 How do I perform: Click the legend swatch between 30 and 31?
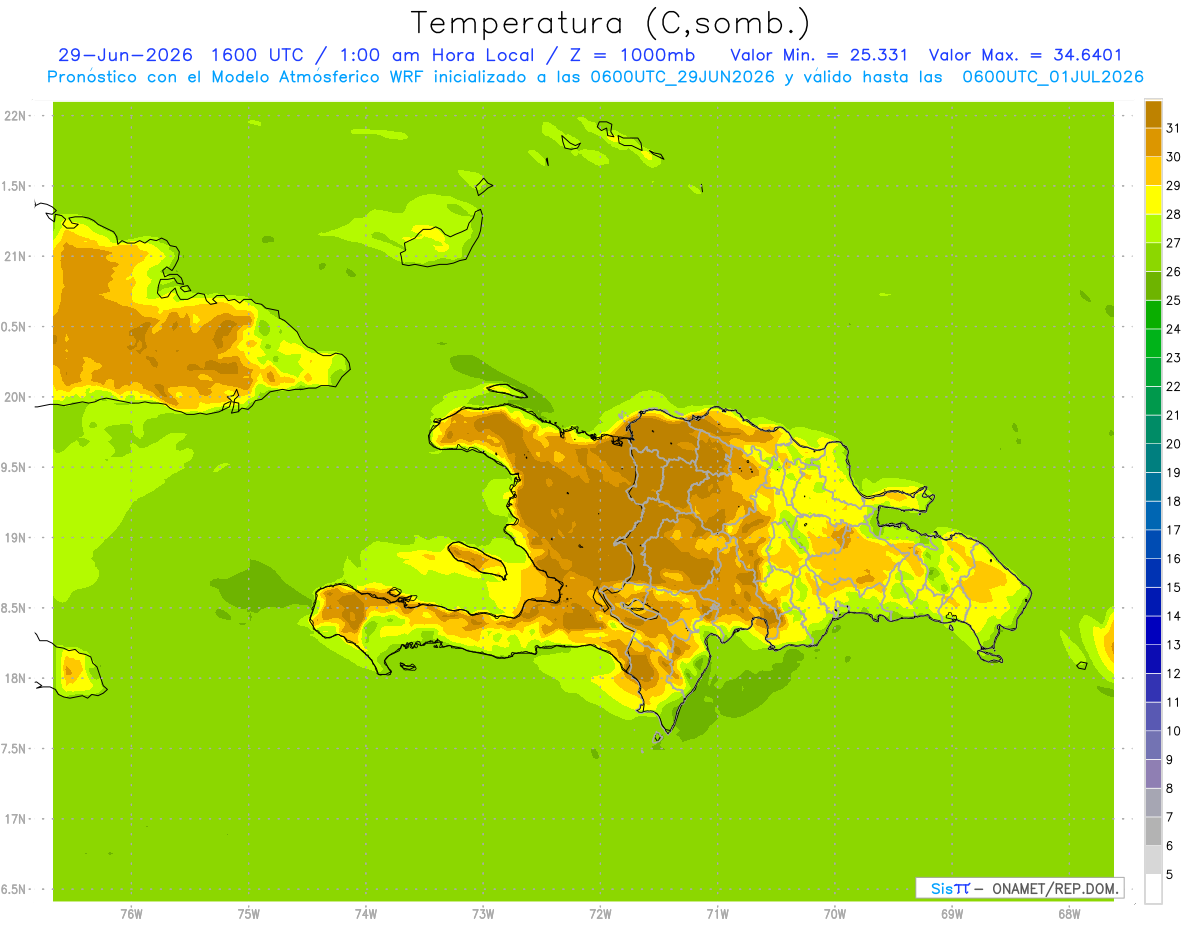pyautogui.click(x=1153, y=142)
